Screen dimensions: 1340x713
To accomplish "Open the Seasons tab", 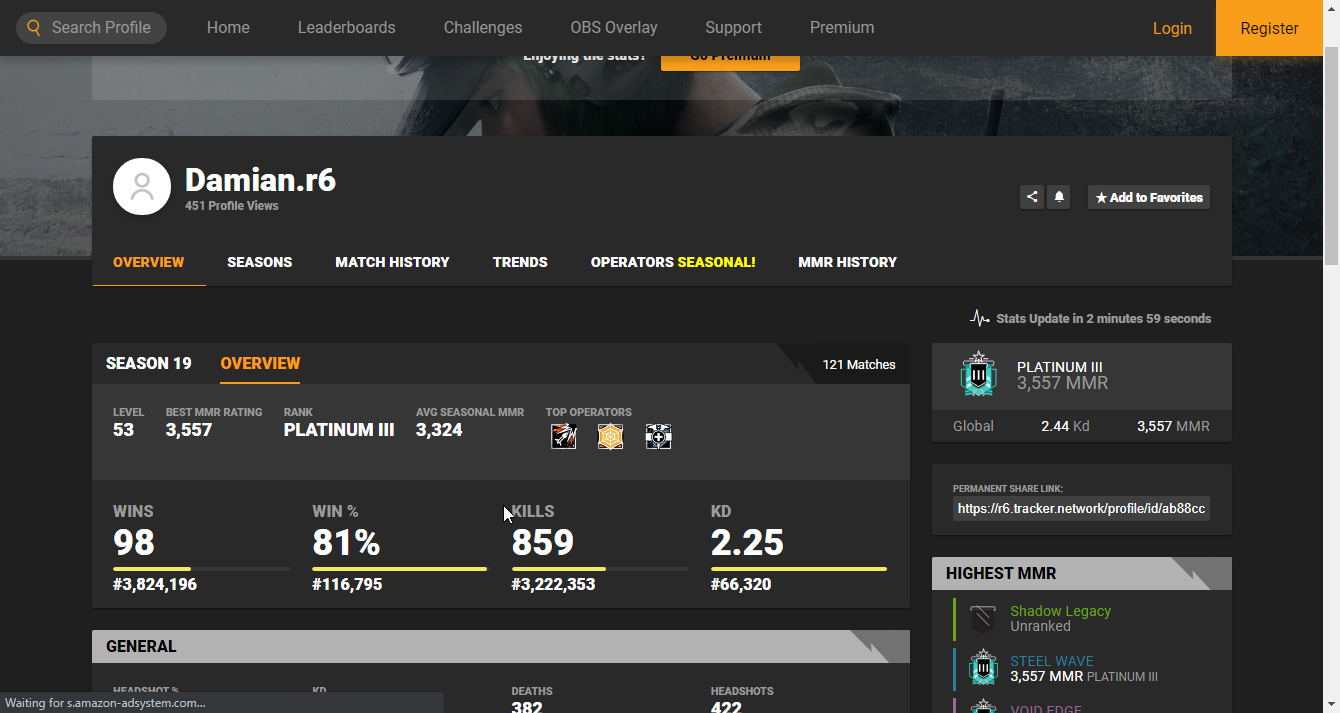I will (x=259, y=262).
